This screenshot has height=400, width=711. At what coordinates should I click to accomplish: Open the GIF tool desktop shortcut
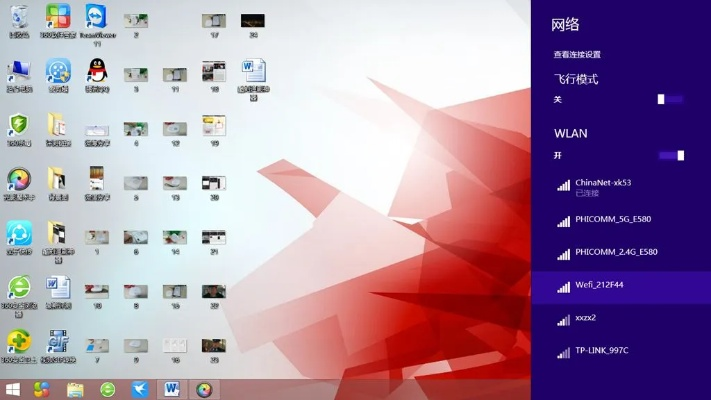(x=58, y=342)
